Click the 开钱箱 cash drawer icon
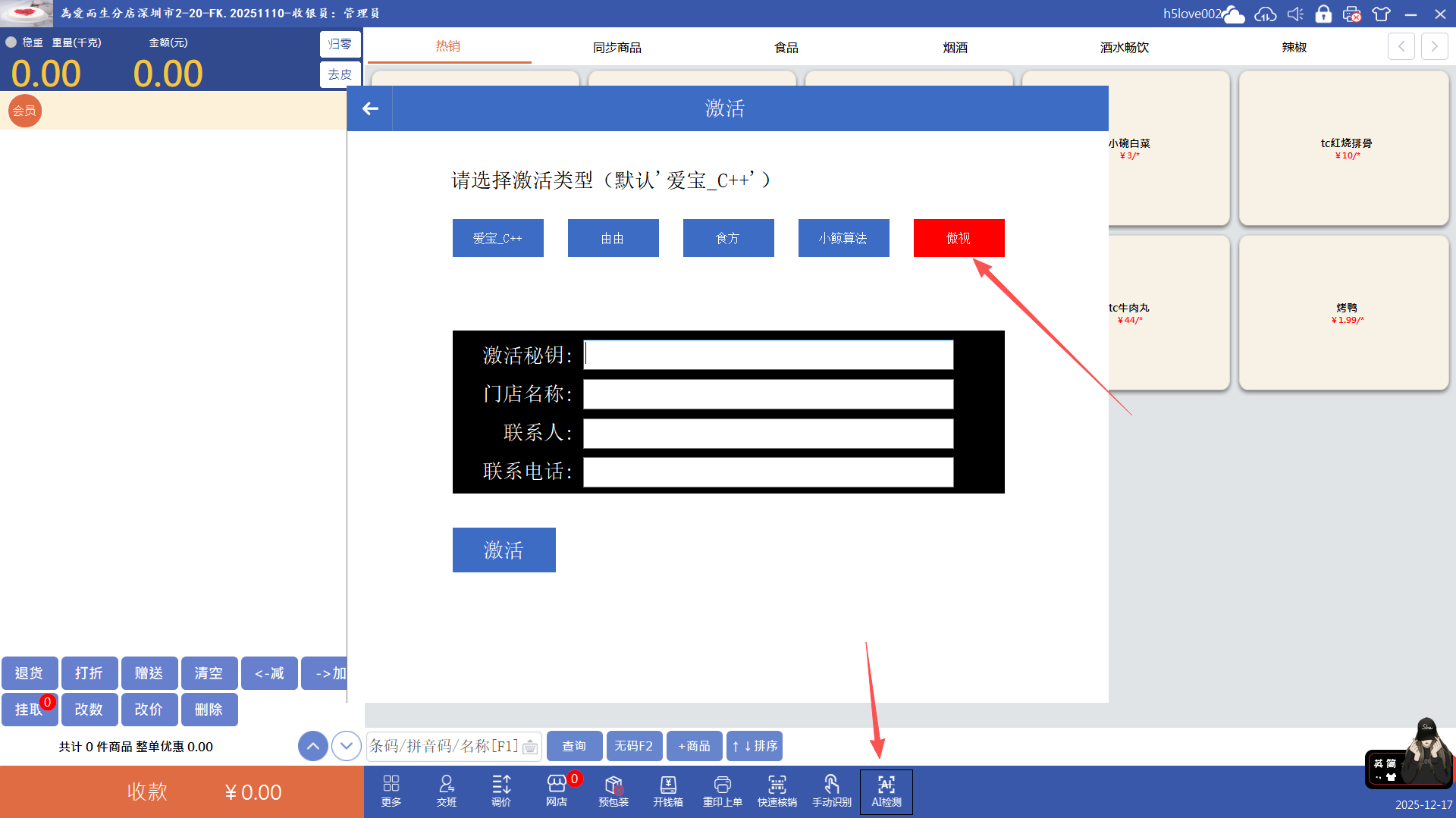 click(x=667, y=791)
